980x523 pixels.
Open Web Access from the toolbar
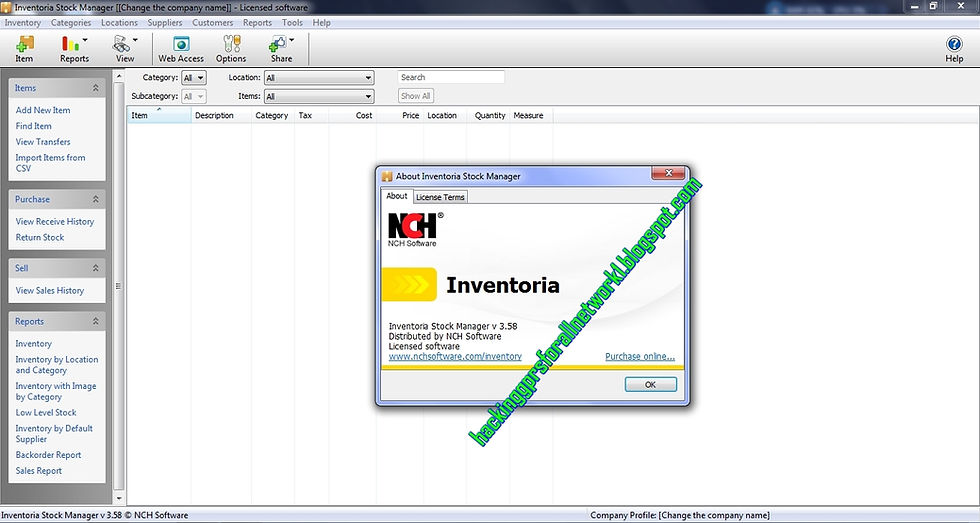pyautogui.click(x=181, y=49)
